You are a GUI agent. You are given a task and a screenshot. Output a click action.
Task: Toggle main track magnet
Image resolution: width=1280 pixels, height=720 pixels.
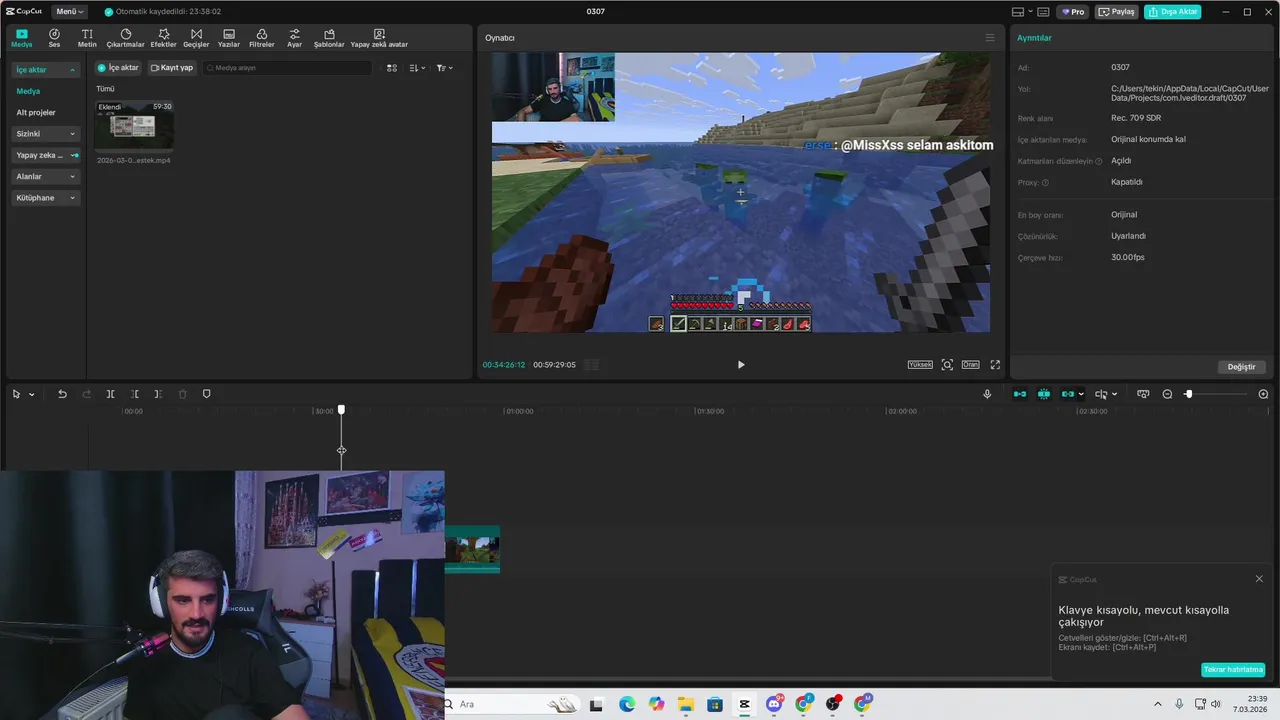pos(1020,394)
